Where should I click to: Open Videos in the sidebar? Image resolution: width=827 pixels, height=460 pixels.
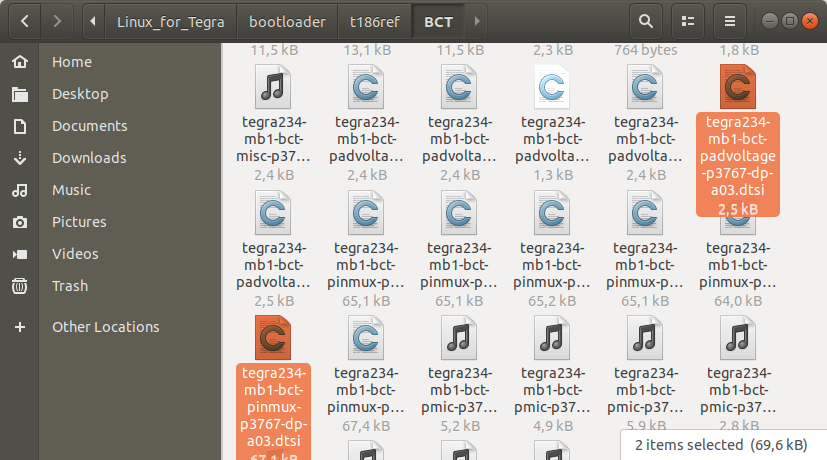click(x=75, y=254)
